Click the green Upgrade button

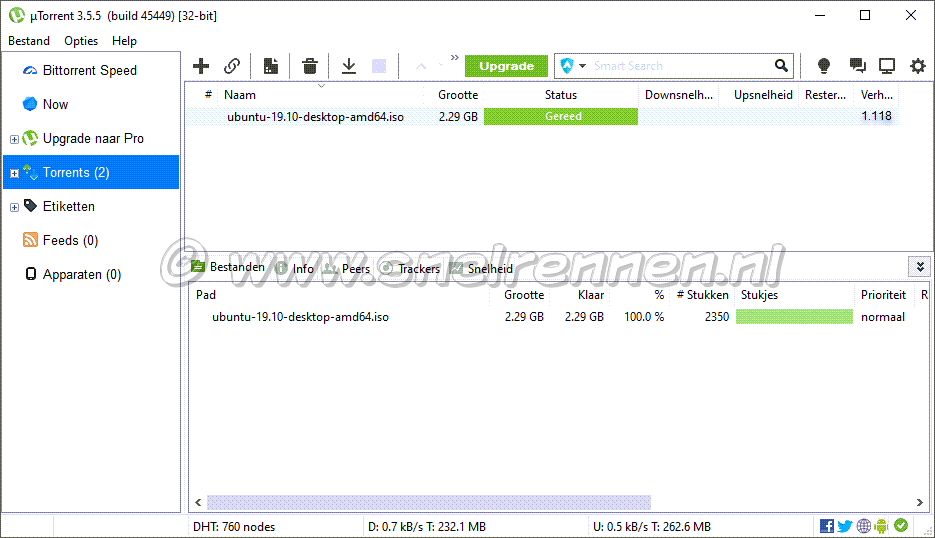[506, 66]
